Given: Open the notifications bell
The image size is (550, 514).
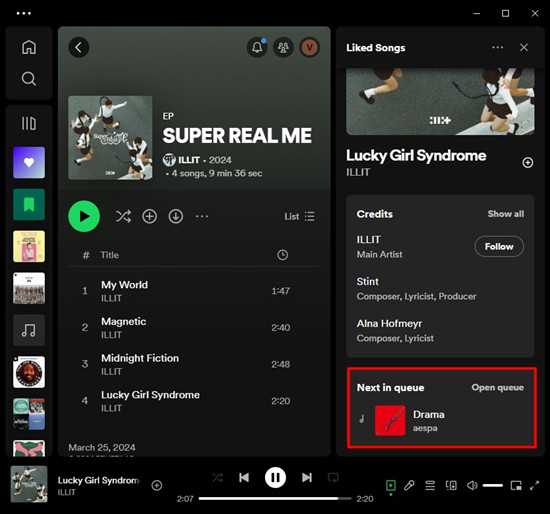Looking at the screenshot, I should tap(257, 47).
